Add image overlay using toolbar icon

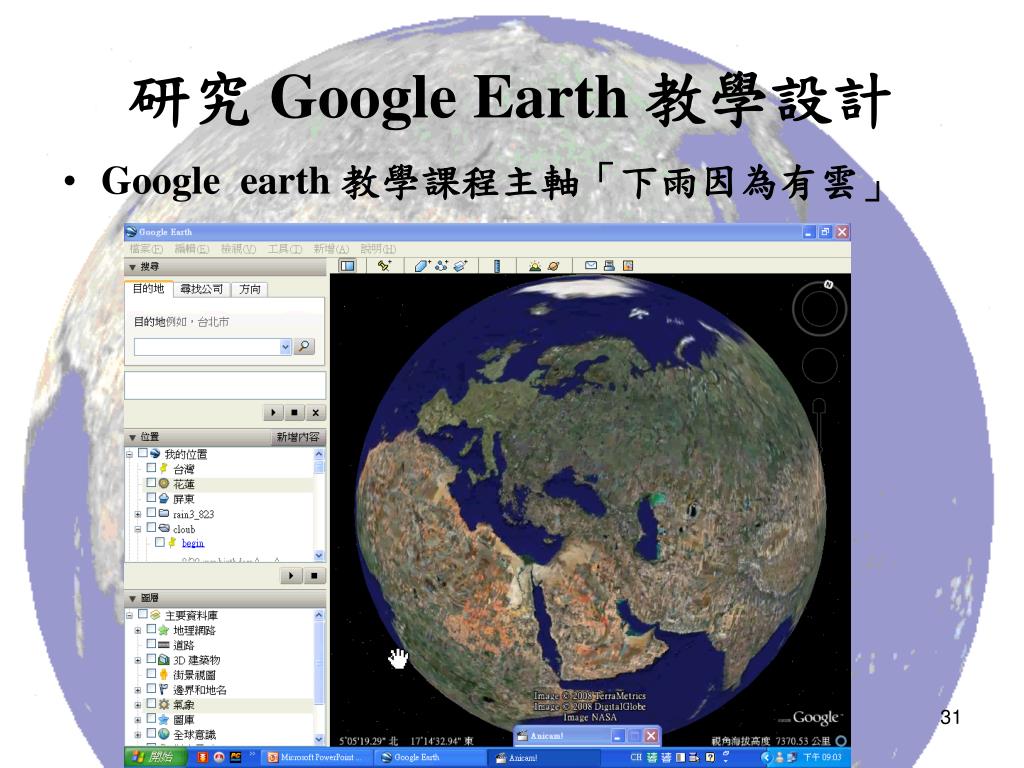click(460, 266)
